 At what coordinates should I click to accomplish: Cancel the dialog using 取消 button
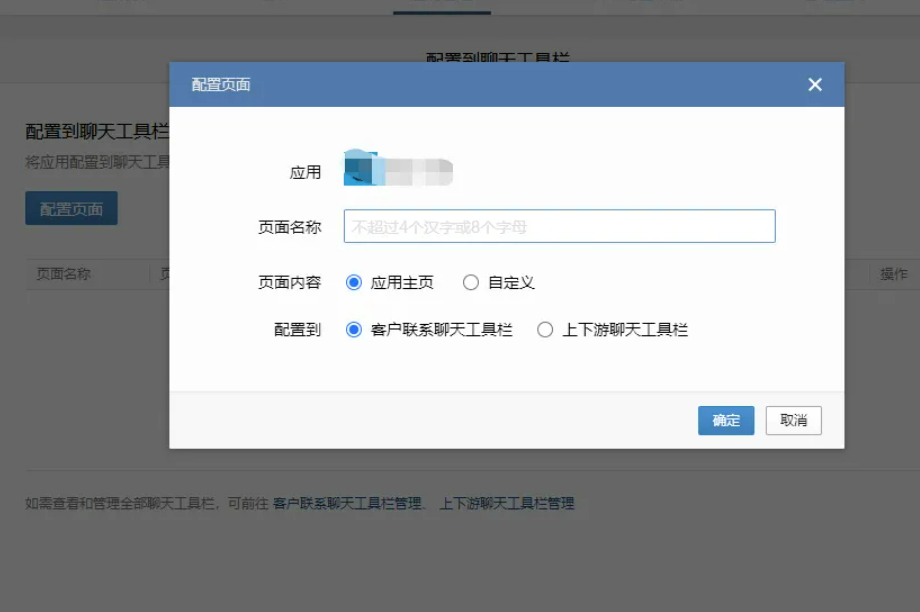click(793, 420)
